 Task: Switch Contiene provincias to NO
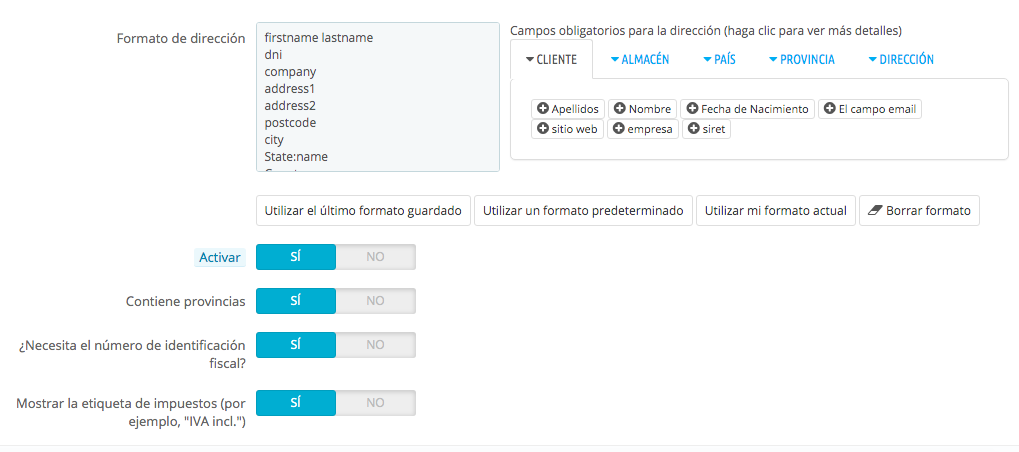pyautogui.click(x=375, y=301)
